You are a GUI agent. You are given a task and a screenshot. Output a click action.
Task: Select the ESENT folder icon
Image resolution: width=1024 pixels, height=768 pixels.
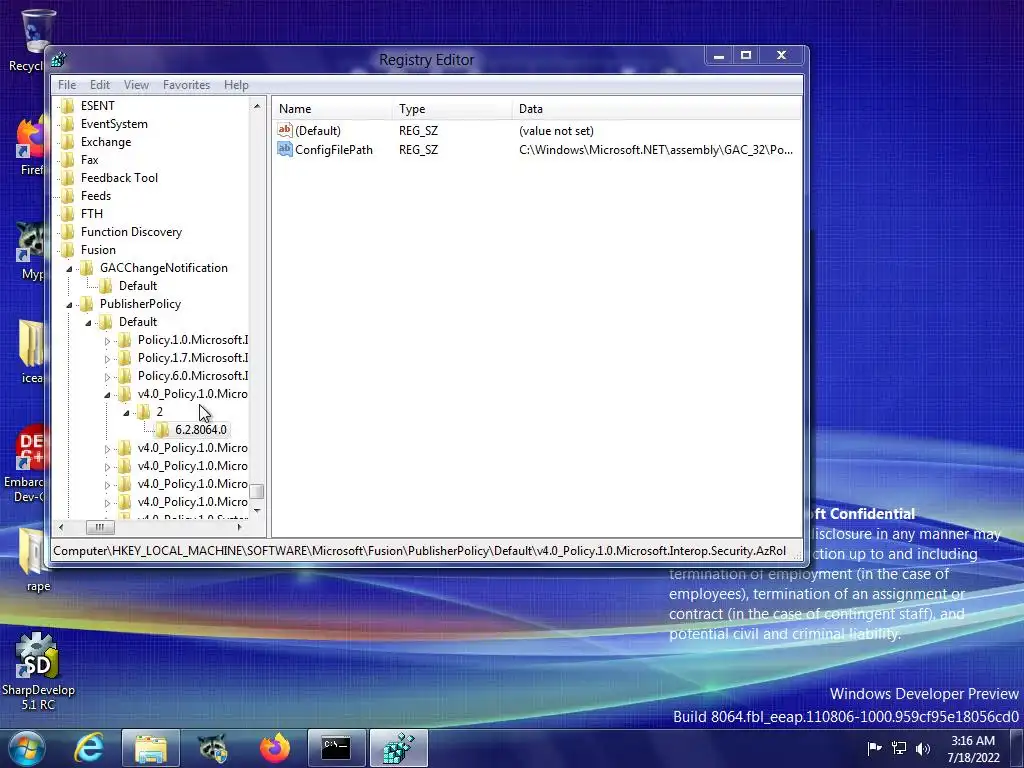click(x=67, y=106)
